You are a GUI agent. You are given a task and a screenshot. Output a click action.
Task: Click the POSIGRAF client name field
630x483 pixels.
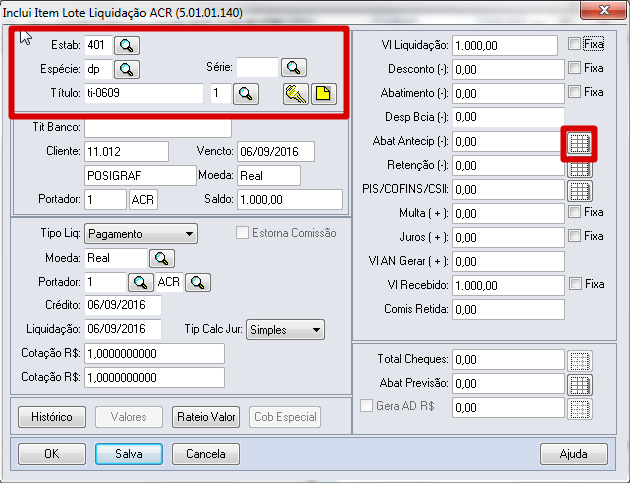[x=140, y=176]
